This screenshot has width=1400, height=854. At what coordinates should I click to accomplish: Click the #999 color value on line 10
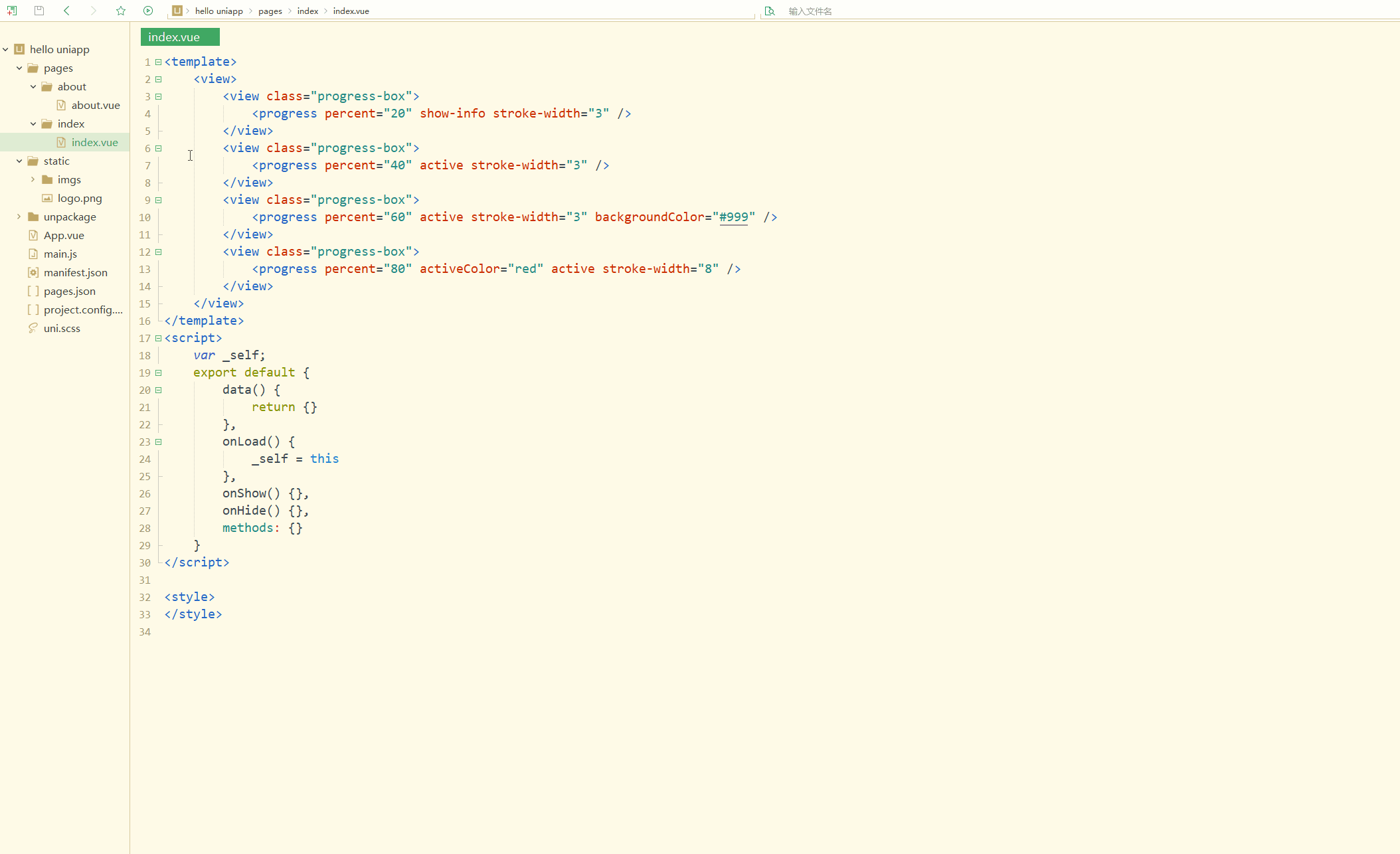coord(734,217)
